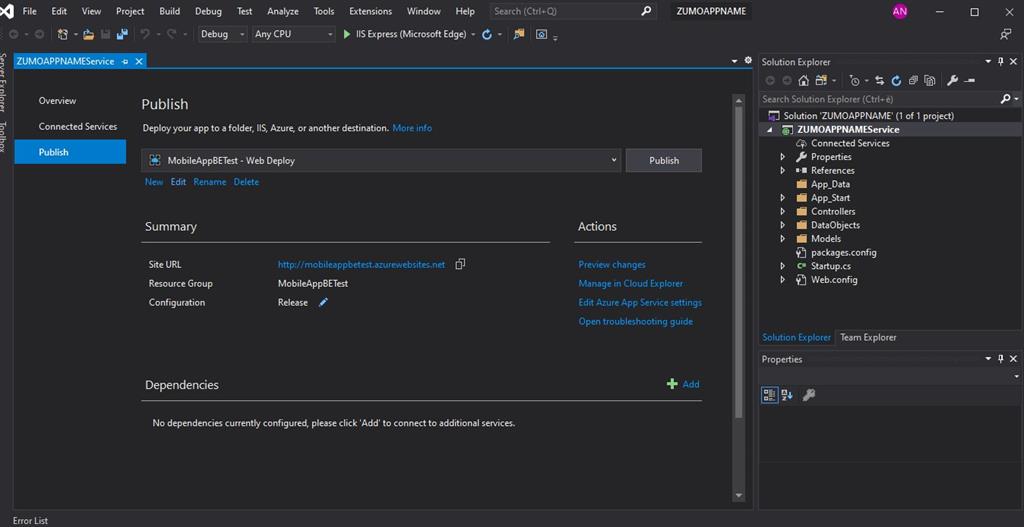Screen dimensions: 1024x527
Task: Click the Preview changes link
Action: (612, 264)
